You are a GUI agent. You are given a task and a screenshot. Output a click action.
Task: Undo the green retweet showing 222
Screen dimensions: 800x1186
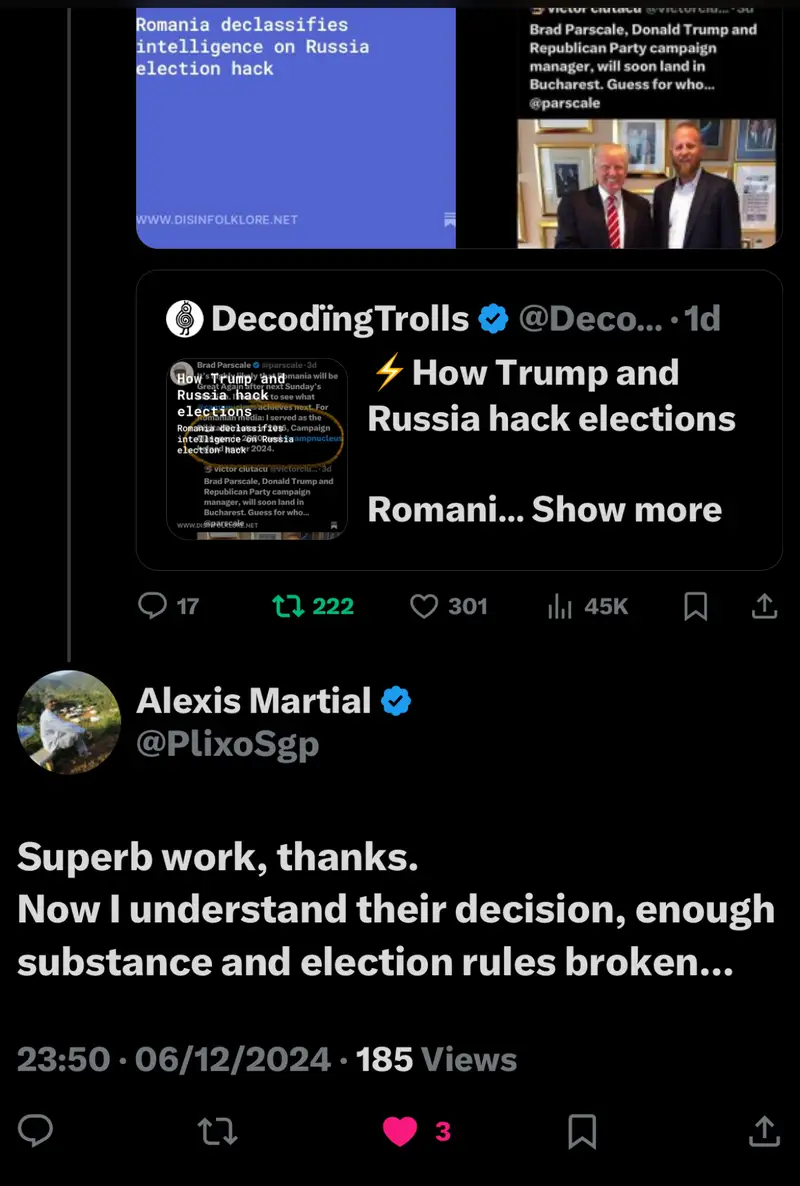tap(290, 606)
